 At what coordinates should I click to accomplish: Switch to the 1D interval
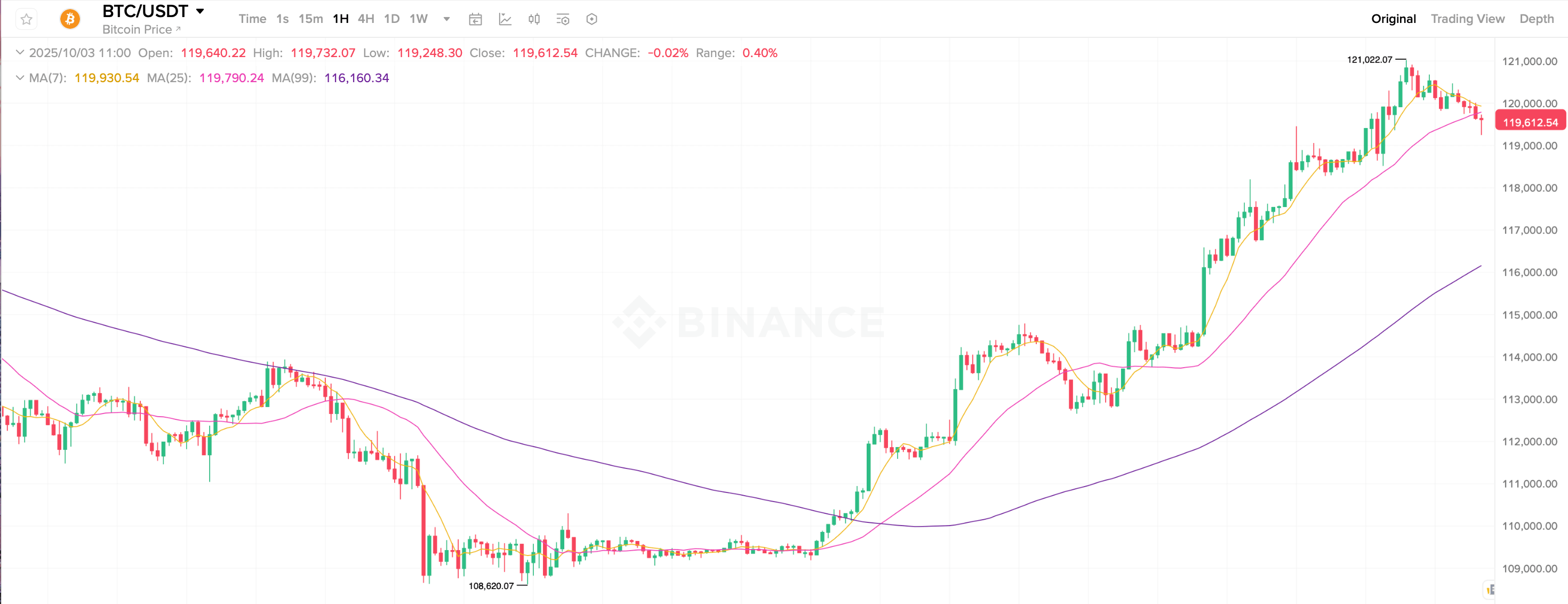pos(391,19)
